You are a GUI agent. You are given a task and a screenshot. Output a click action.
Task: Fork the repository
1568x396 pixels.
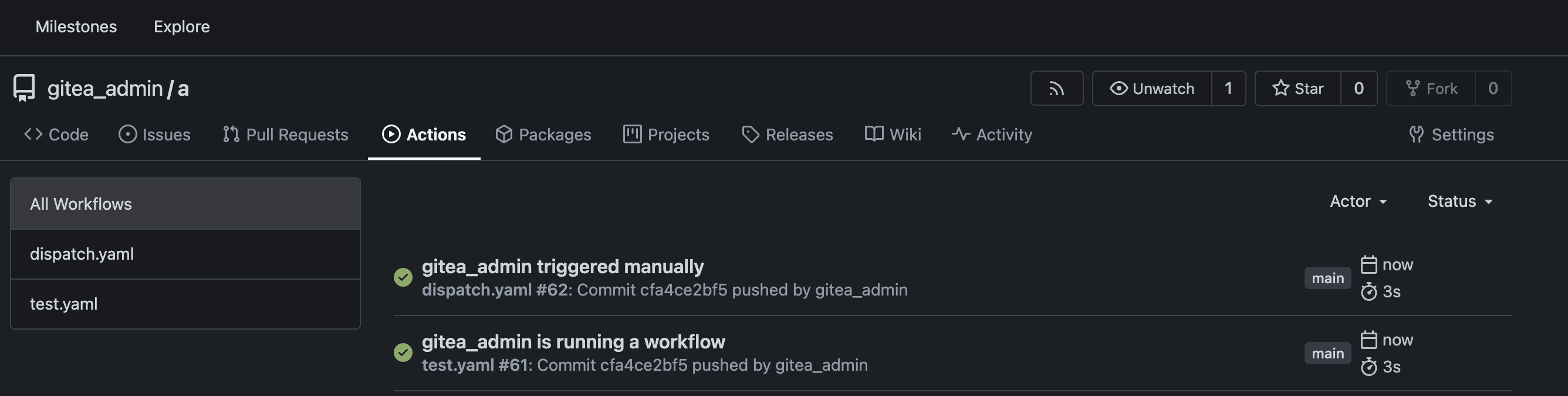(x=1431, y=89)
